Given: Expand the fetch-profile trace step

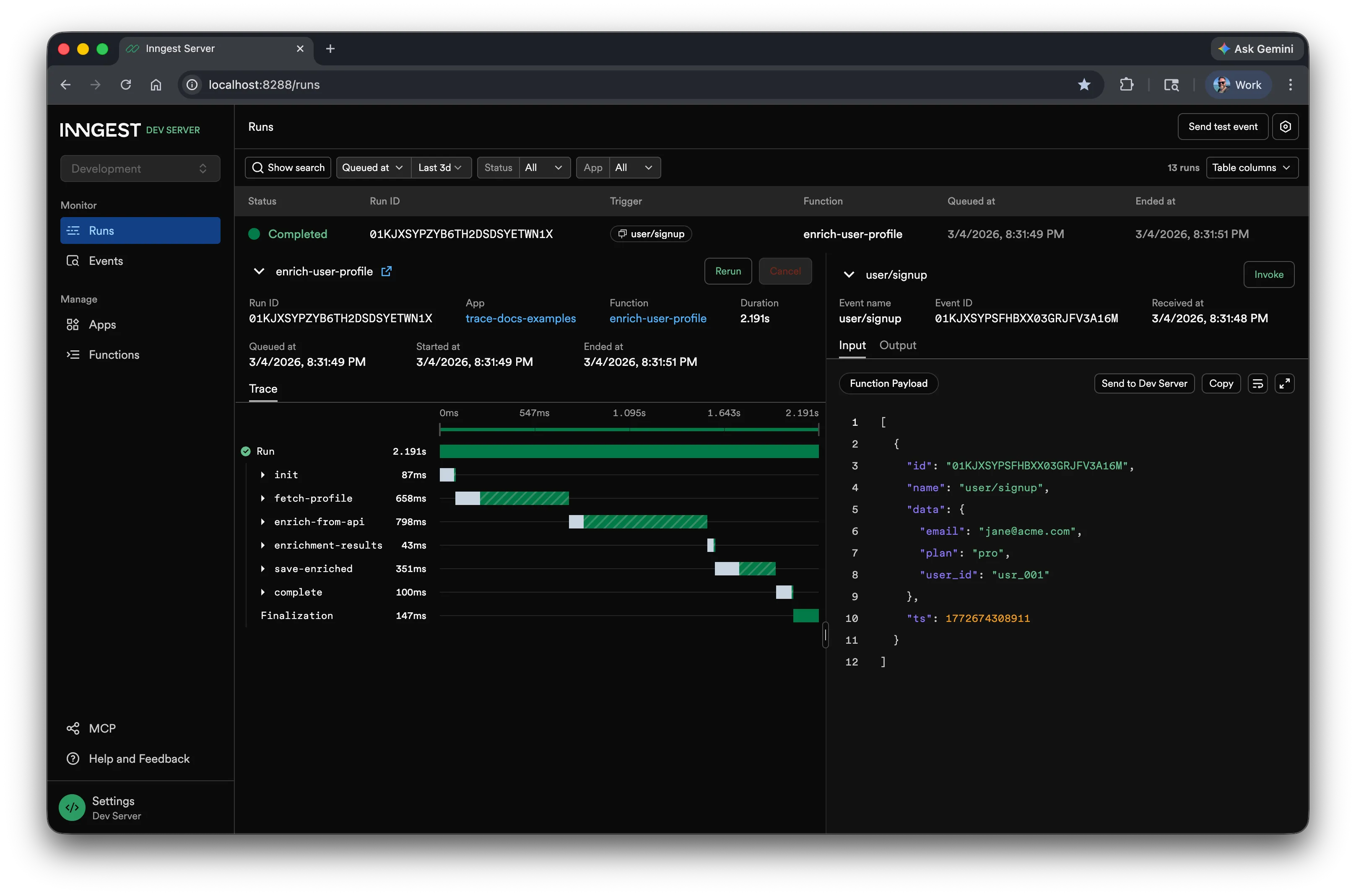Looking at the screenshot, I should (264, 498).
